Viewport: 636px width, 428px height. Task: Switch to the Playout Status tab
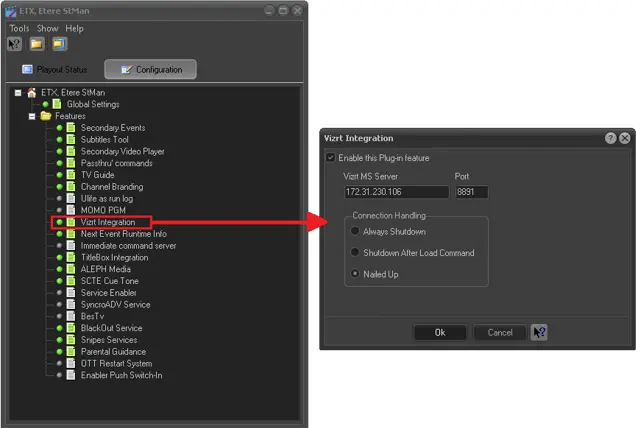pos(56,70)
